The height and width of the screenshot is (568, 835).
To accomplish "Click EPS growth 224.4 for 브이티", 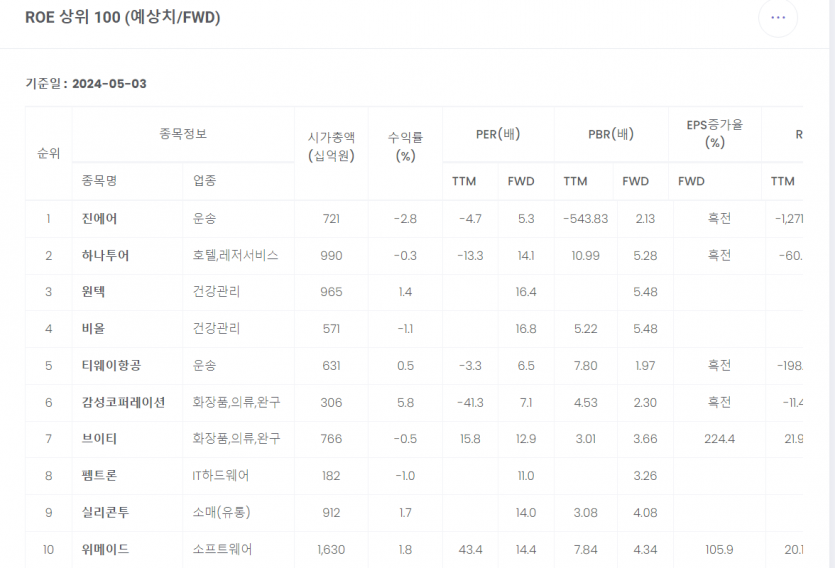I will [x=719, y=439].
